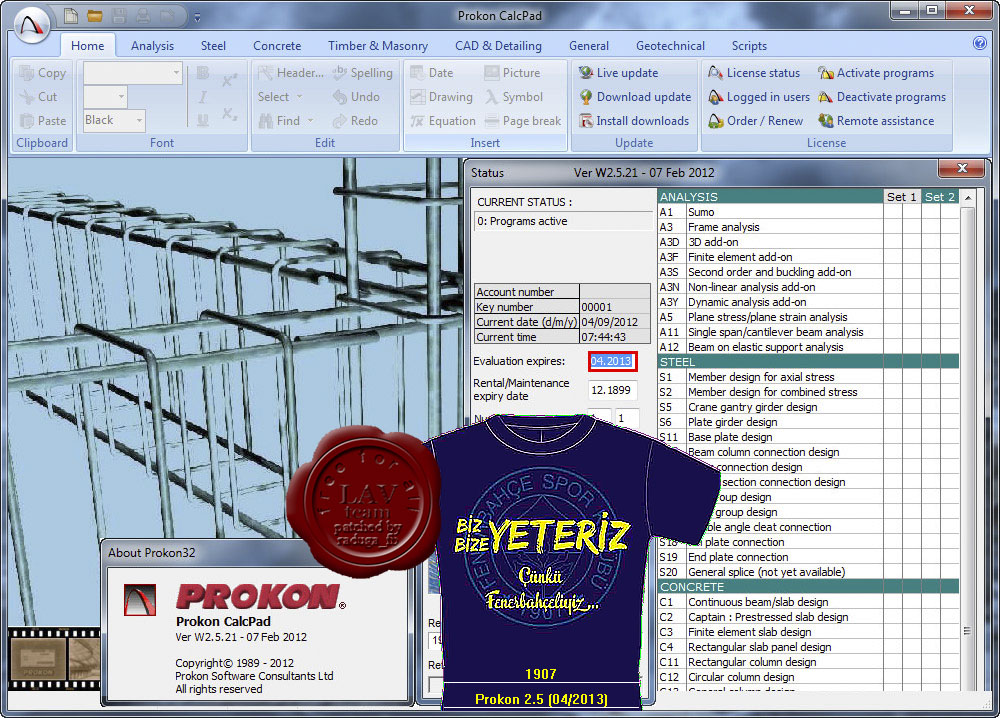
Task: Open file using the folder icon
Action: tap(95, 16)
